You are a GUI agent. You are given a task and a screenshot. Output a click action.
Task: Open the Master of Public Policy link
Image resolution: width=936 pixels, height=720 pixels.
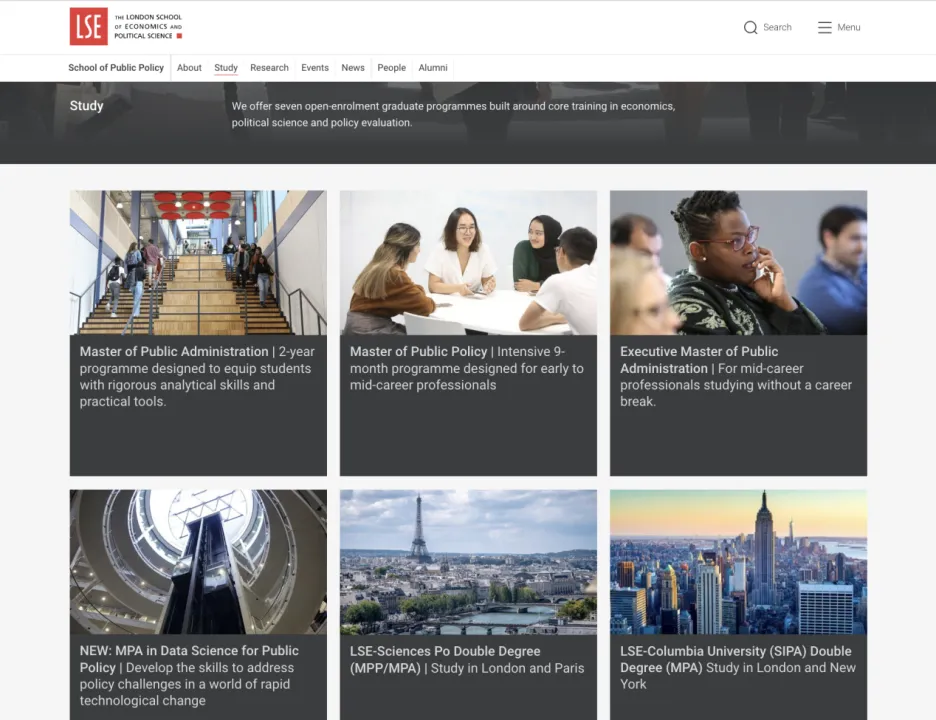click(x=418, y=352)
